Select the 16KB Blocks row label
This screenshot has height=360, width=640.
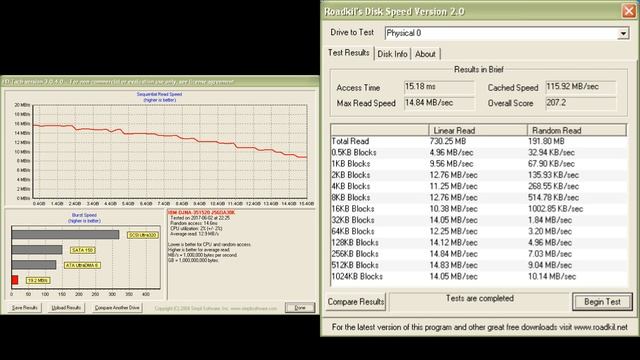click(353, 209)
